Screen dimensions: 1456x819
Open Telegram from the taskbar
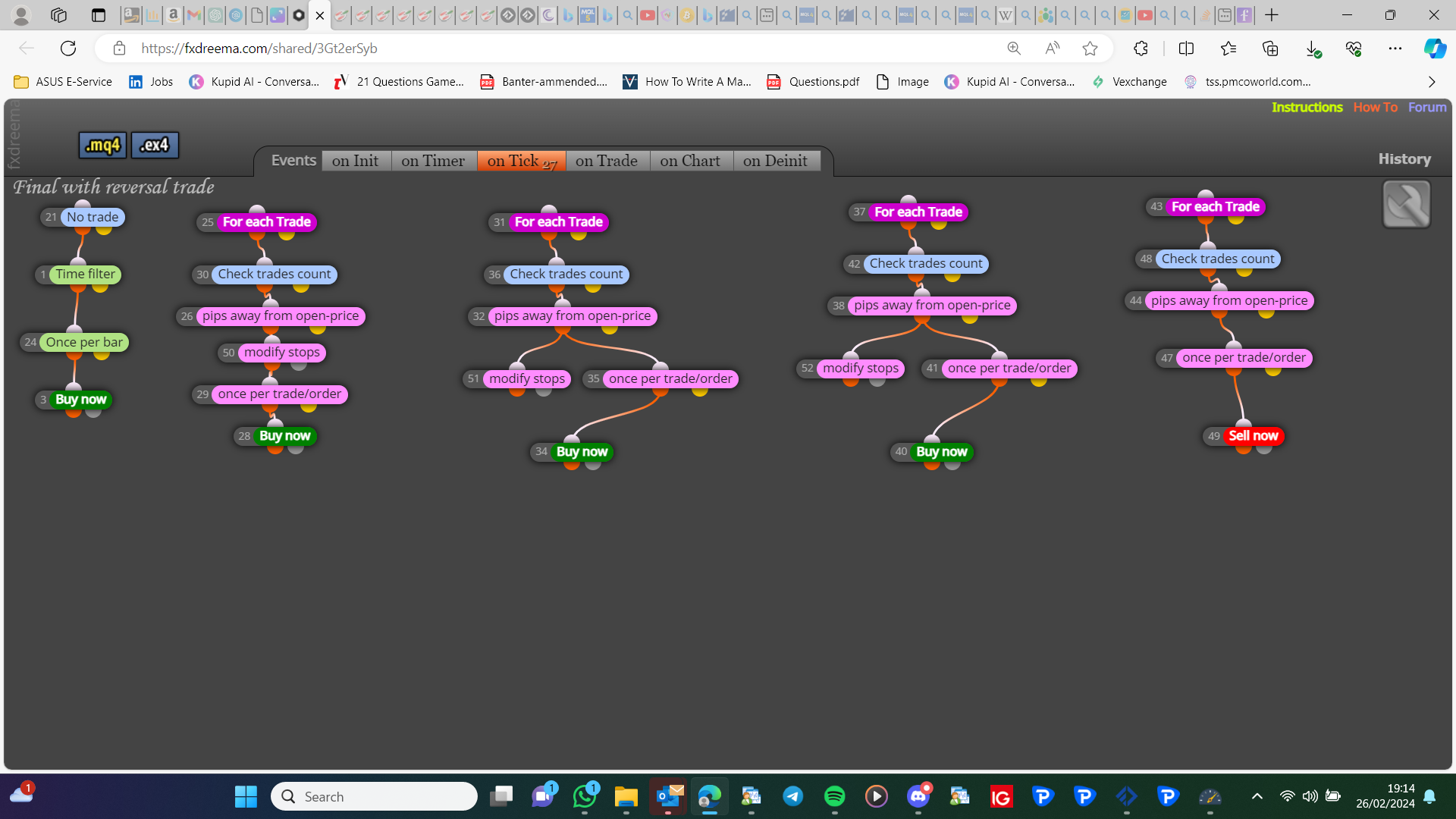792,796
